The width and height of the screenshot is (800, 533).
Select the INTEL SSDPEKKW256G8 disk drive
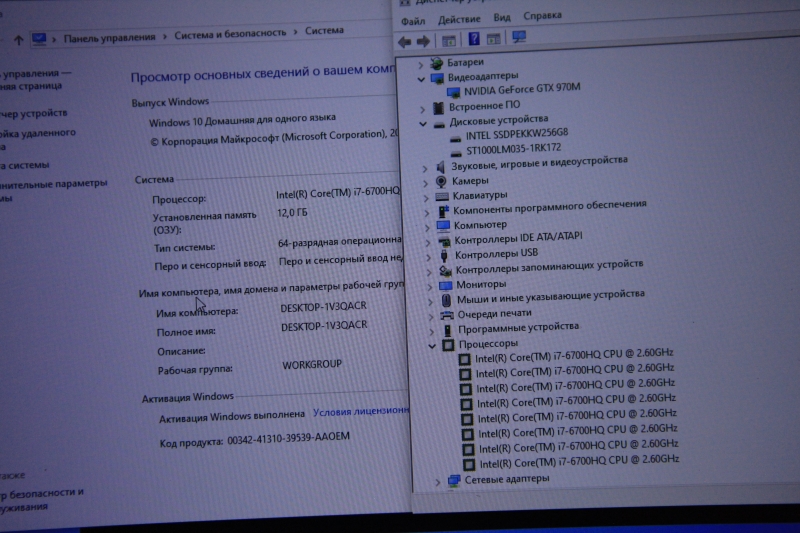pyautogui.click(x=516, y=134)
